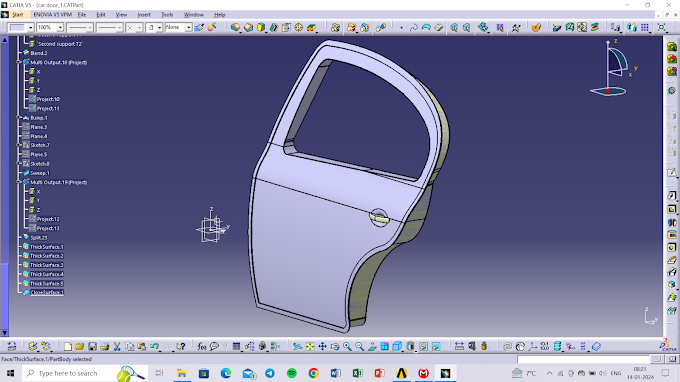Screen dimensions: 680x382
Task: Click the Fit All In view icon
Action: 310,346
